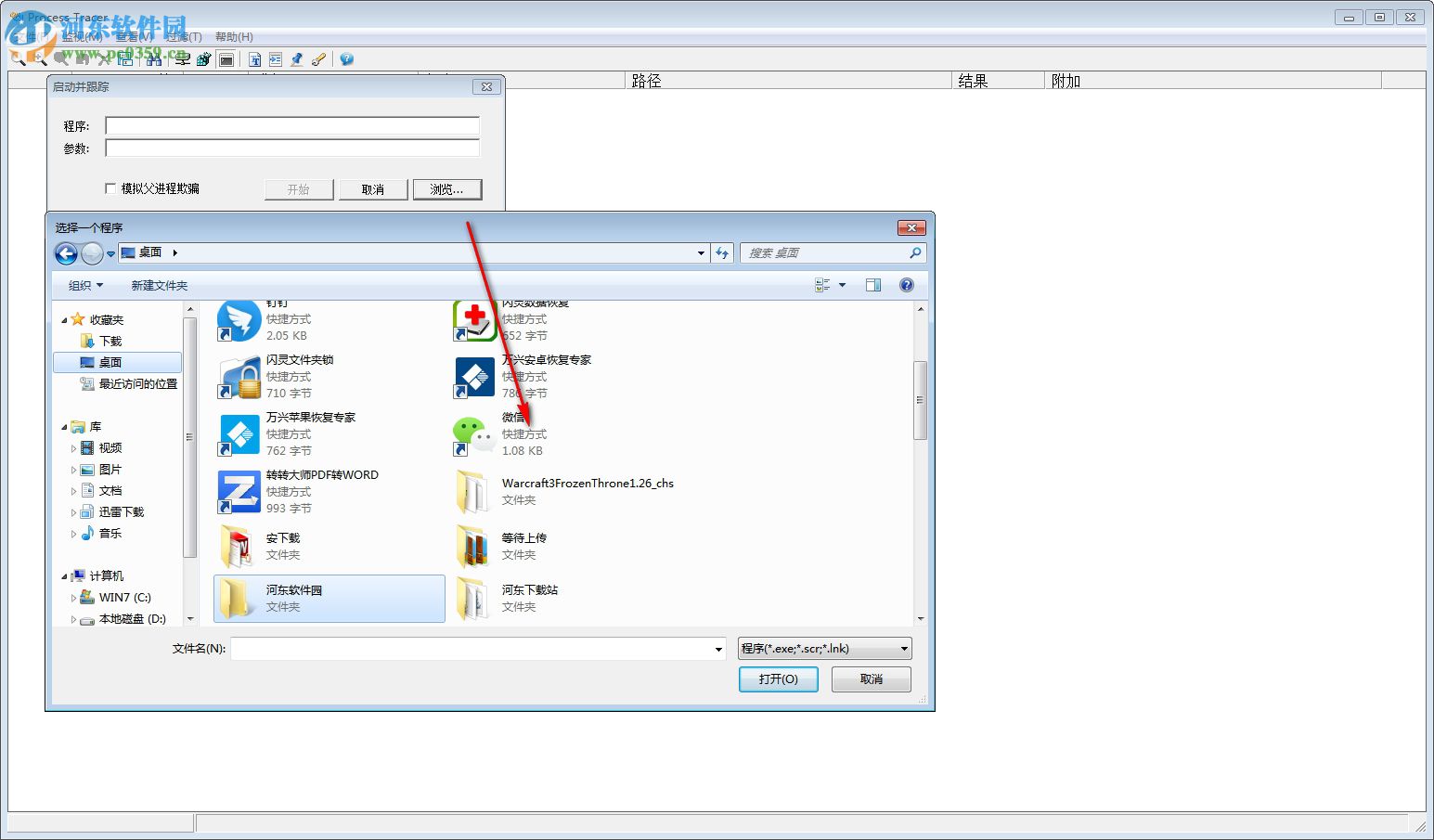Click the save icon in the toolbar

124,58
